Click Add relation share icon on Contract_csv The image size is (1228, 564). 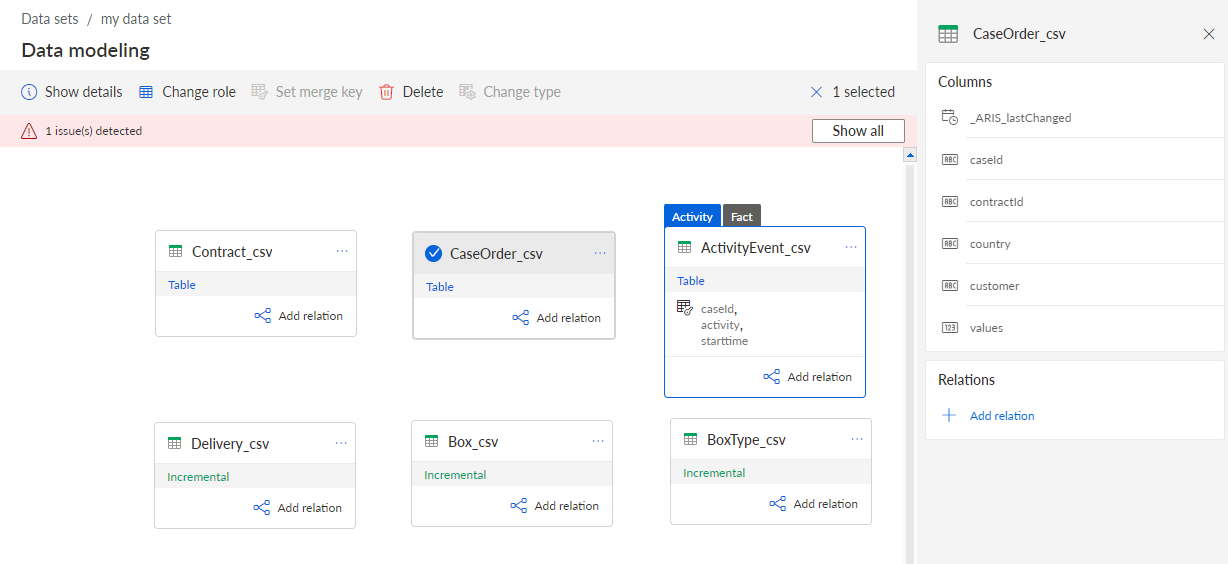coord(262,316)
